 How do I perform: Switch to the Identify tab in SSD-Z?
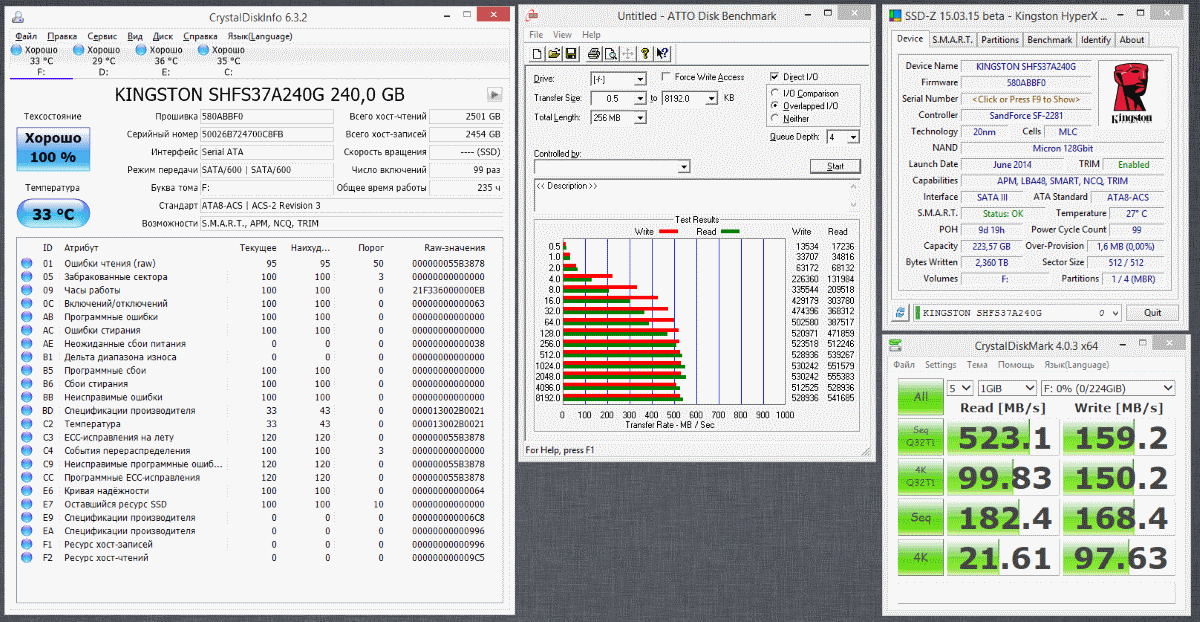[1096, 39]
